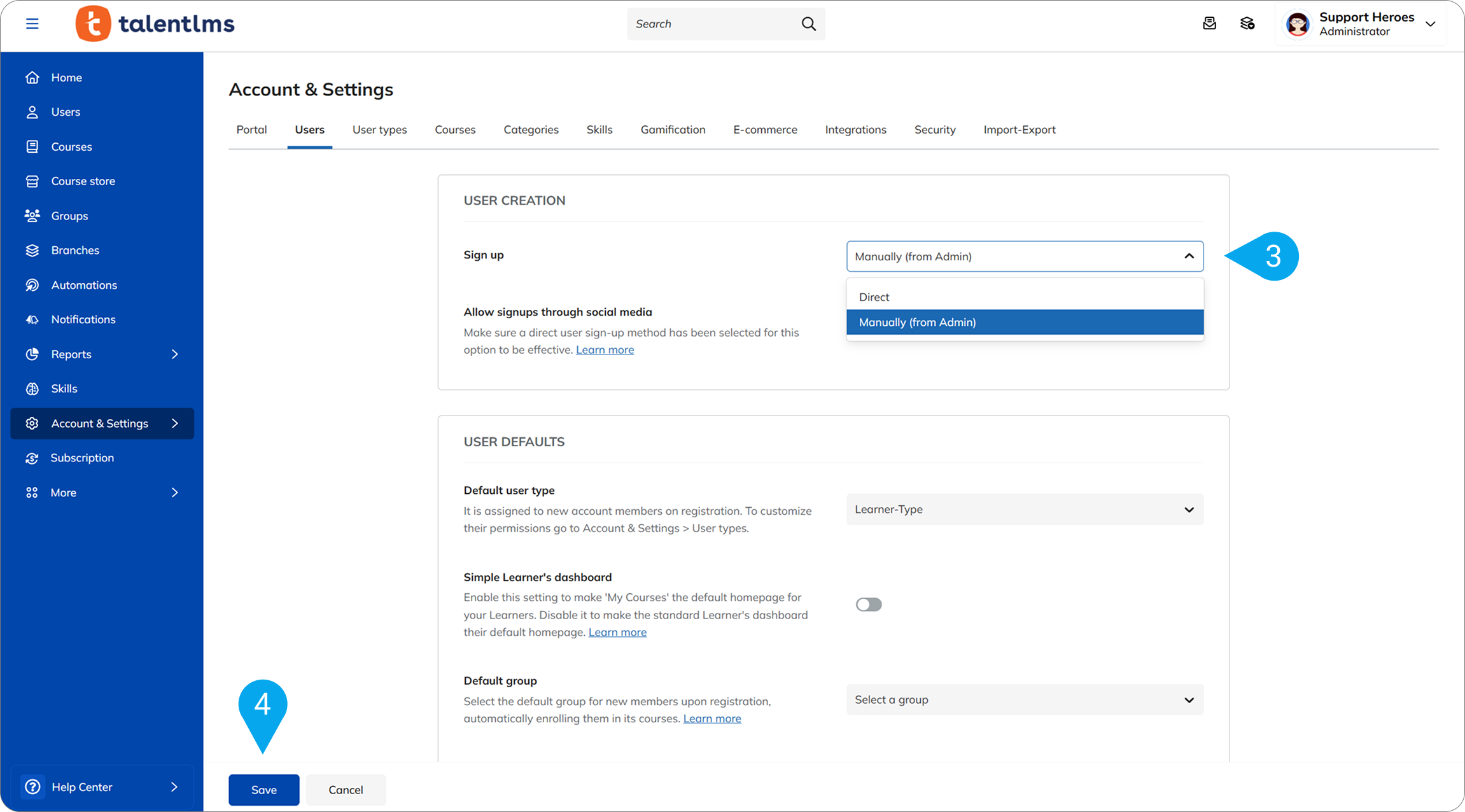
Task: Click the course store icon in header
Action: [x=1247, y=24]
